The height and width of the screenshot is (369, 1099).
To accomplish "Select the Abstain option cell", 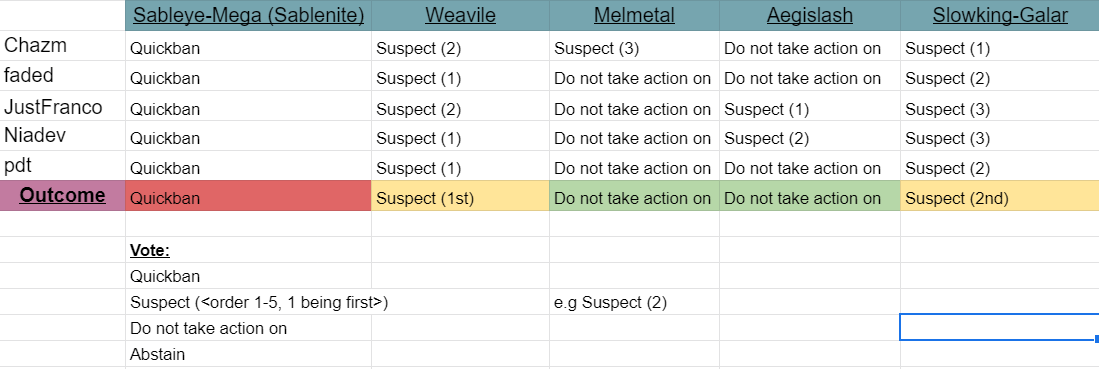I will [248, 354].
